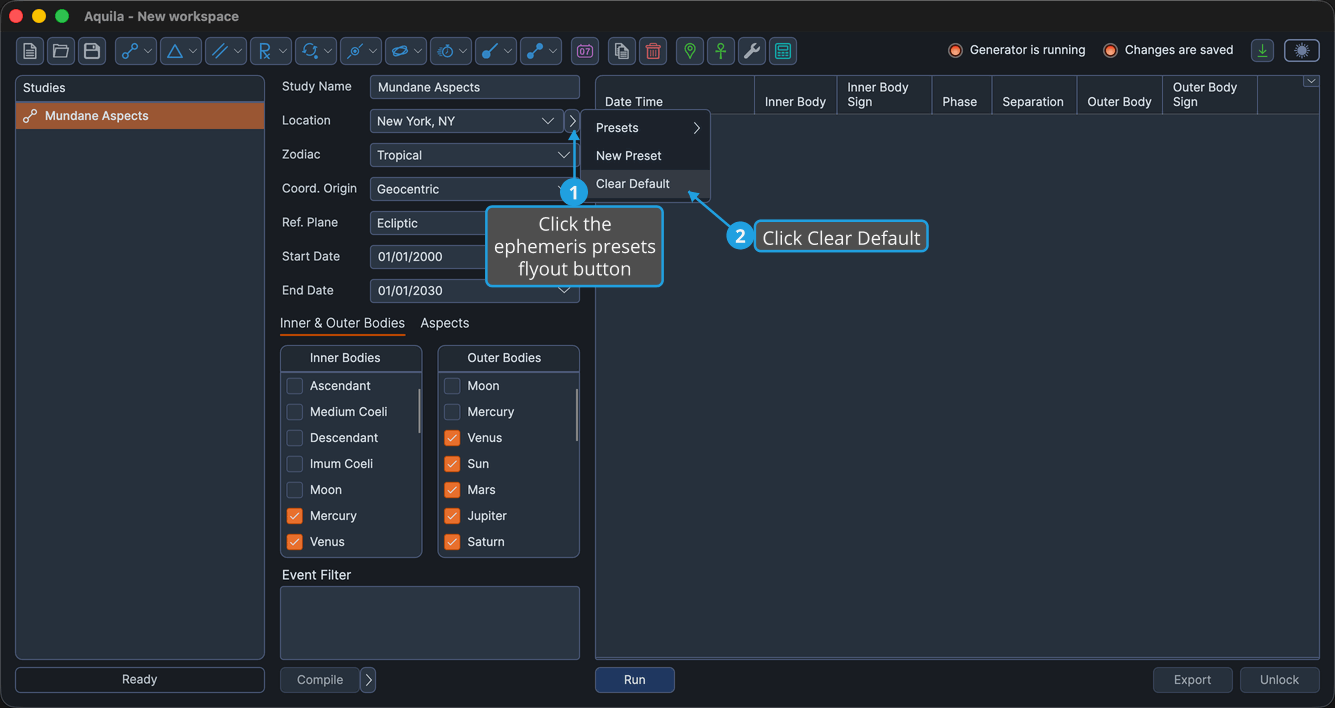Click the new document icon in toolbar
Screen dimensions: 1335x708
pyautogui.click(x=30, y=51)
